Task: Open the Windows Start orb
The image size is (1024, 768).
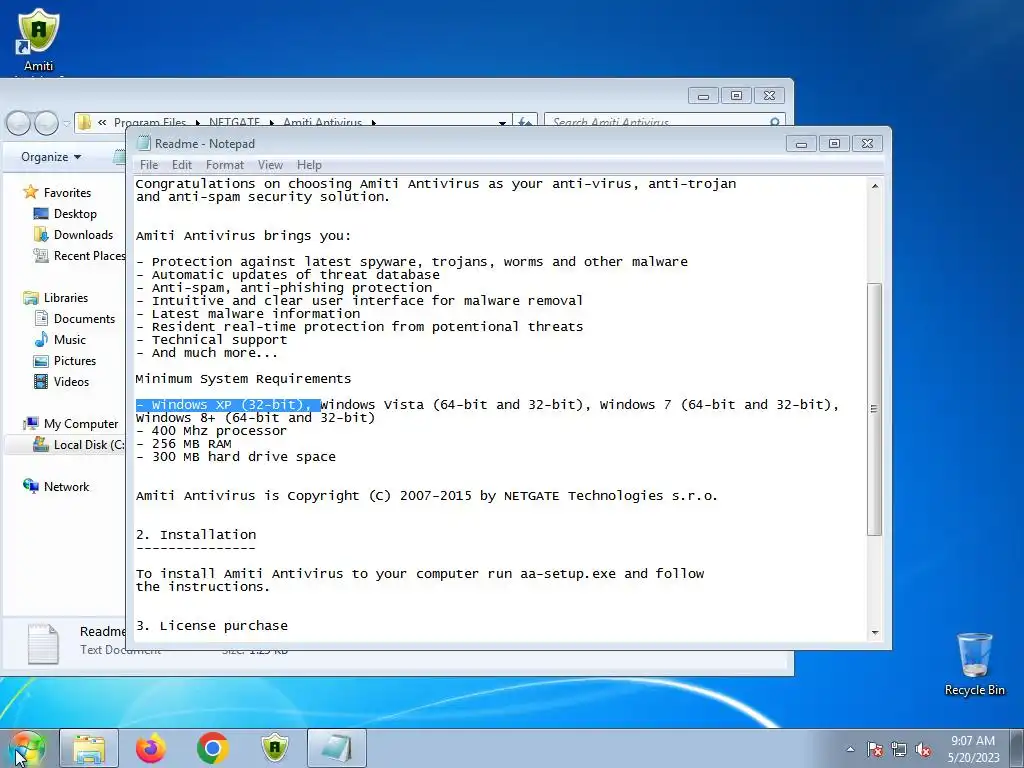Action: (27, 748)
